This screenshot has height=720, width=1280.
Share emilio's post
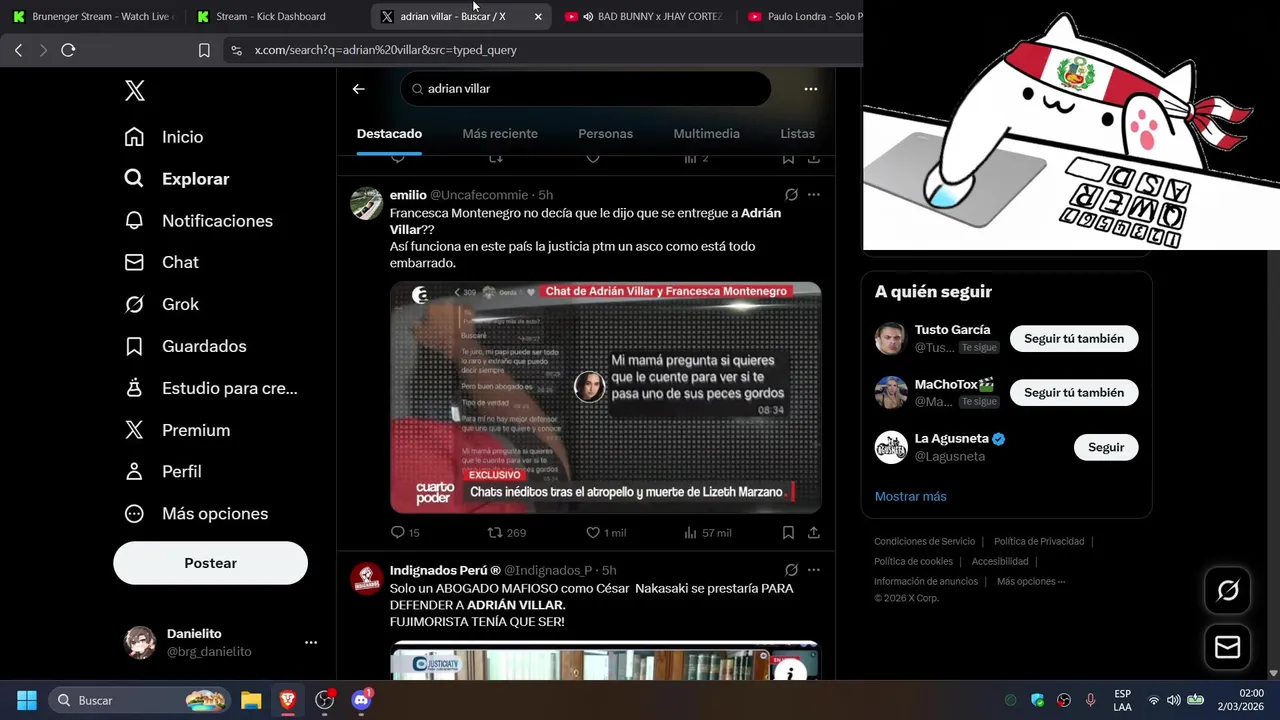pos(814,533)
